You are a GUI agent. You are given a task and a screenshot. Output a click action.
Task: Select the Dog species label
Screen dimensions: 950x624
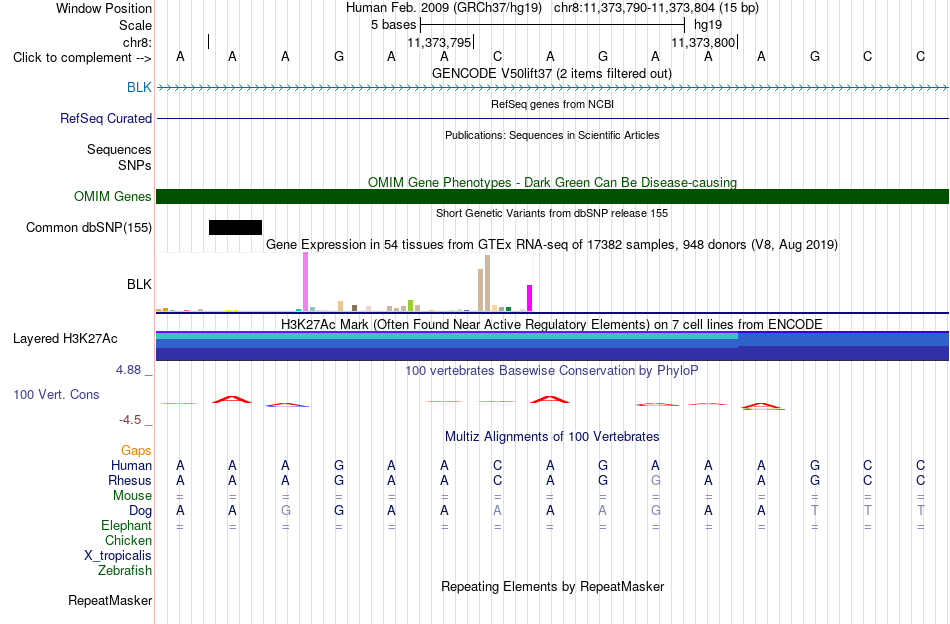point(140,511)
